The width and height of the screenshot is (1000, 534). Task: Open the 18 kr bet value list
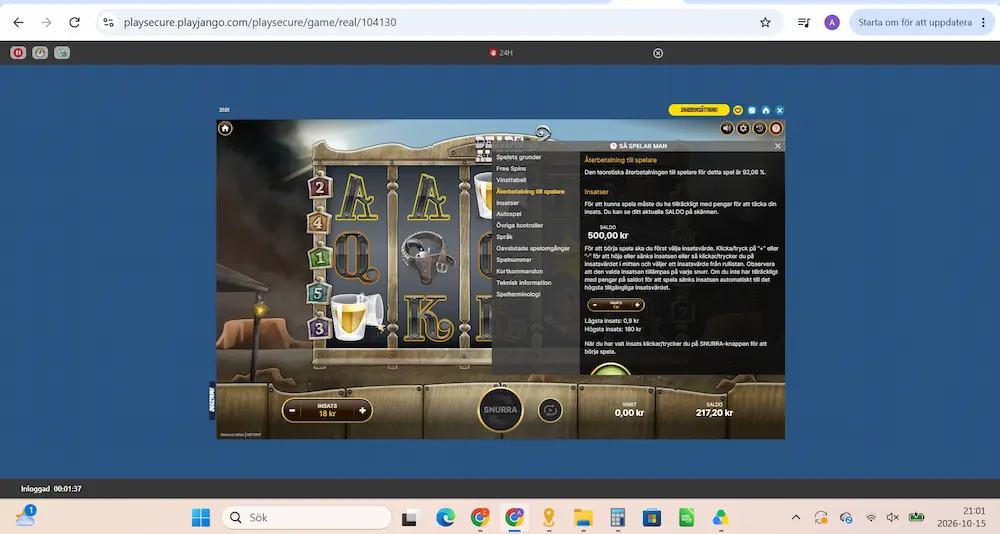click(x=327, y=410)
